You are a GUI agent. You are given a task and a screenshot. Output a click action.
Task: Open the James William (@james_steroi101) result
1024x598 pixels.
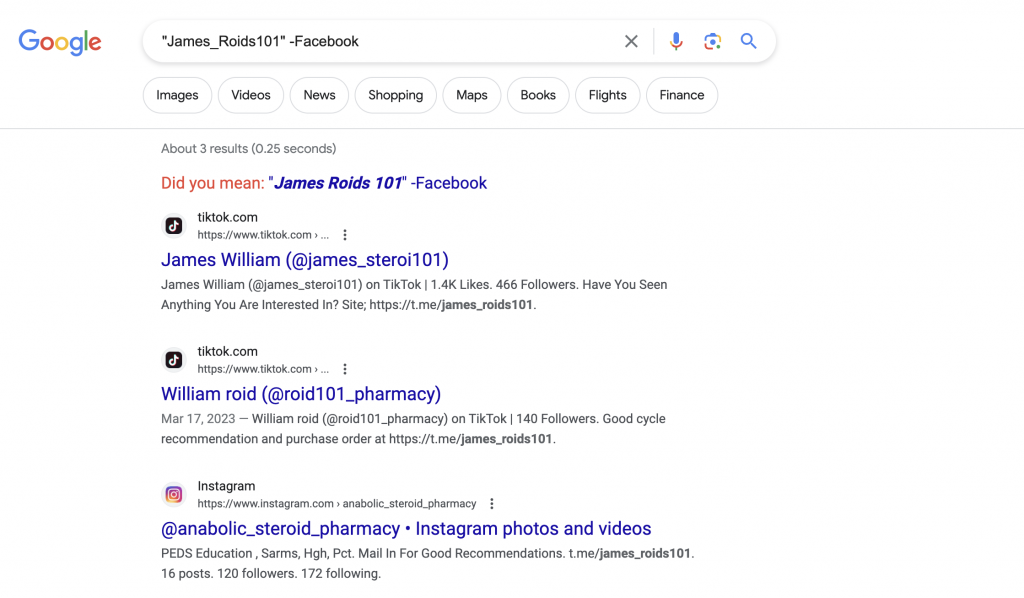(305, 260)
